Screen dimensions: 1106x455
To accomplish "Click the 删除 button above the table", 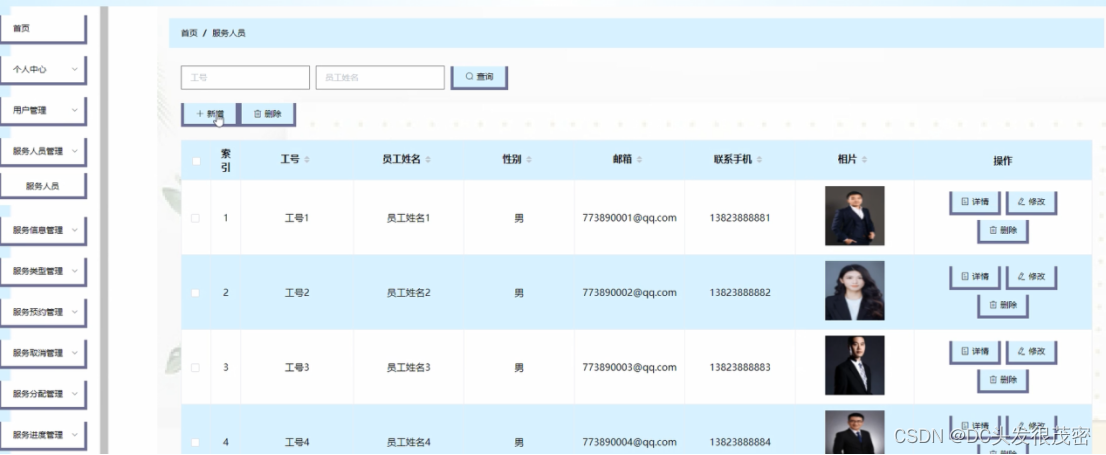I will click(x=267, y=114).
